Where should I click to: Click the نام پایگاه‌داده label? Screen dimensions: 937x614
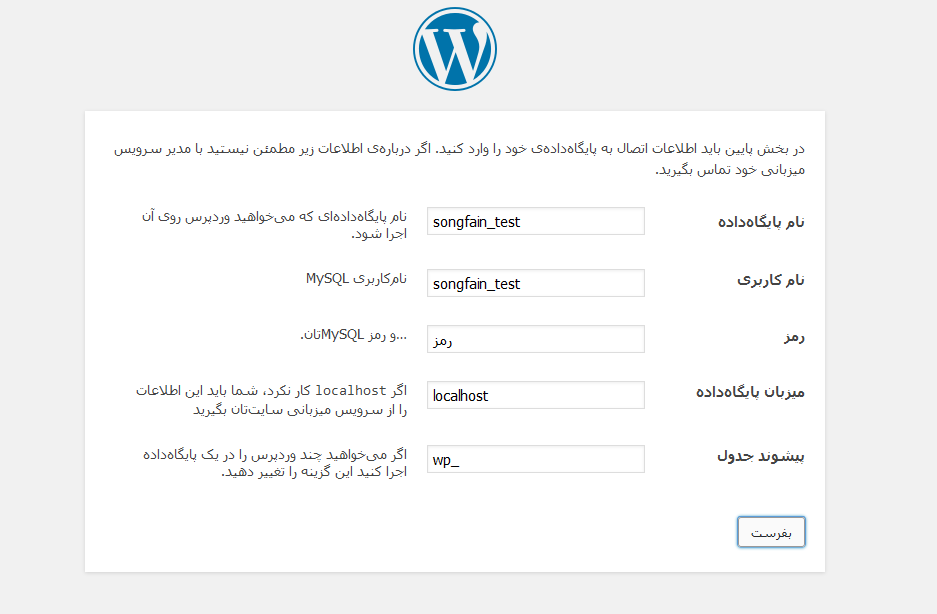coord(761,222)
